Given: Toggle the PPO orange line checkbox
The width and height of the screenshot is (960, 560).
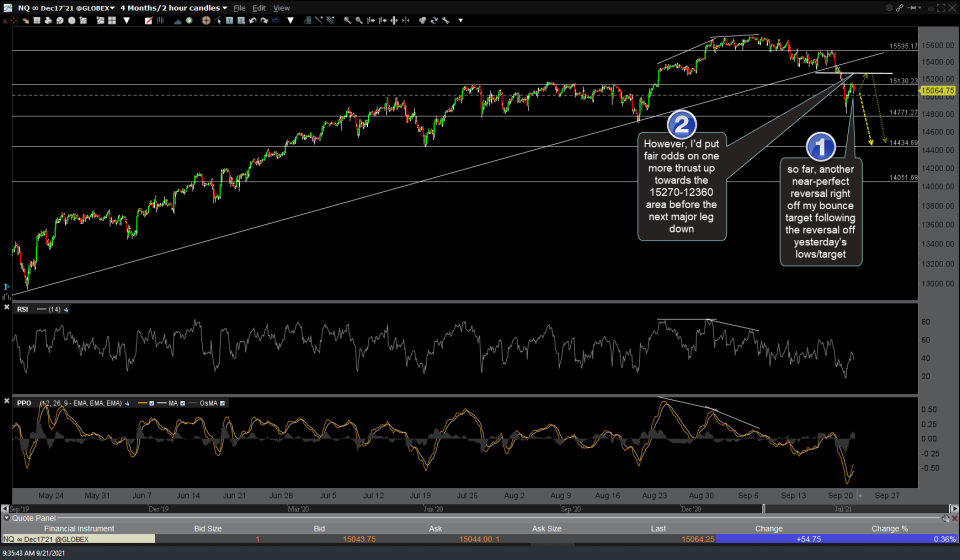Looking at the screenshot, I should [151, 403].
